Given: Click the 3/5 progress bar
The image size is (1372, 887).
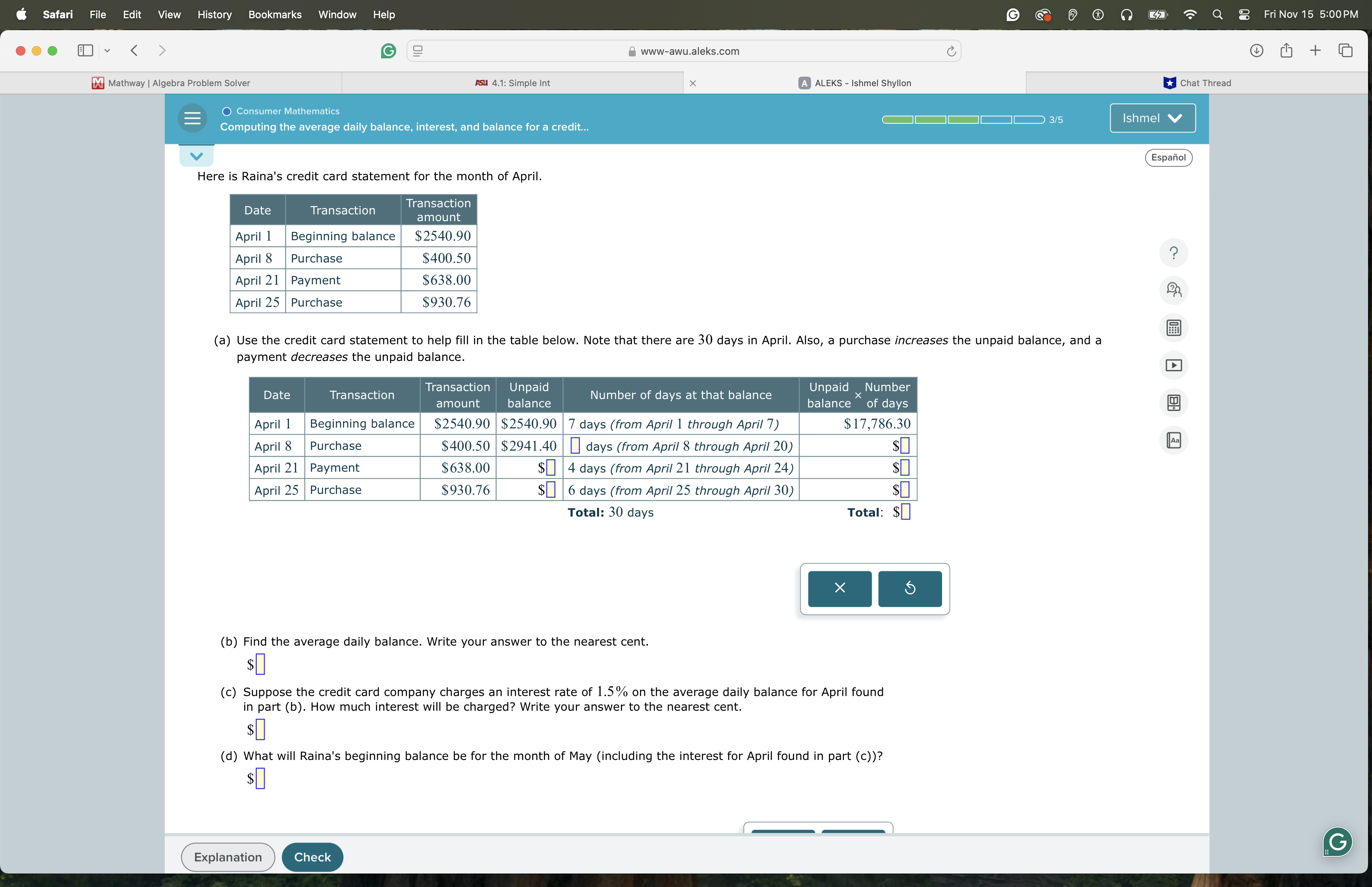Looking at the screenshot, I should coord(963,120).
